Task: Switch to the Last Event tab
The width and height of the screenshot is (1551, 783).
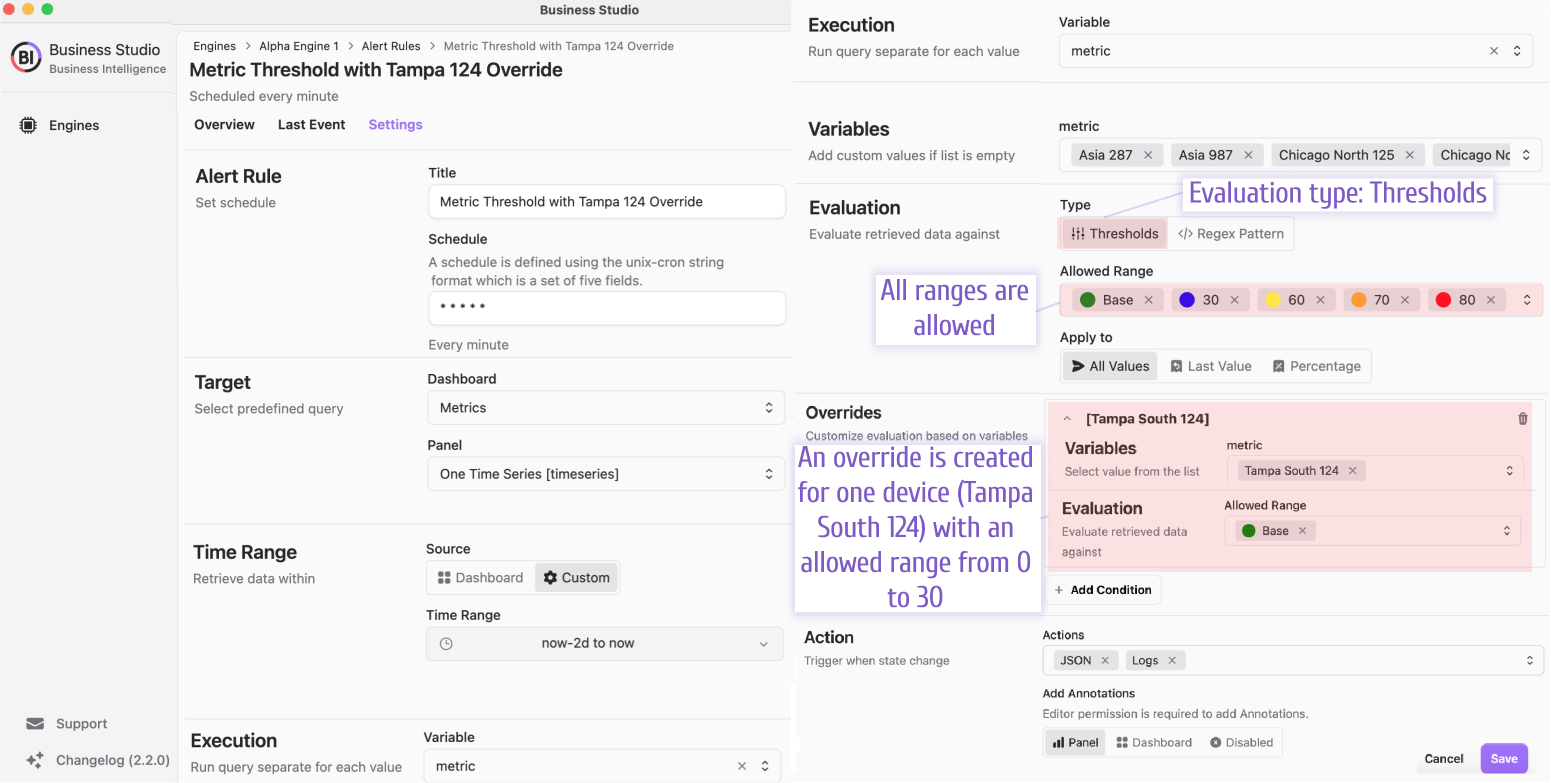Action: (311, 125)
